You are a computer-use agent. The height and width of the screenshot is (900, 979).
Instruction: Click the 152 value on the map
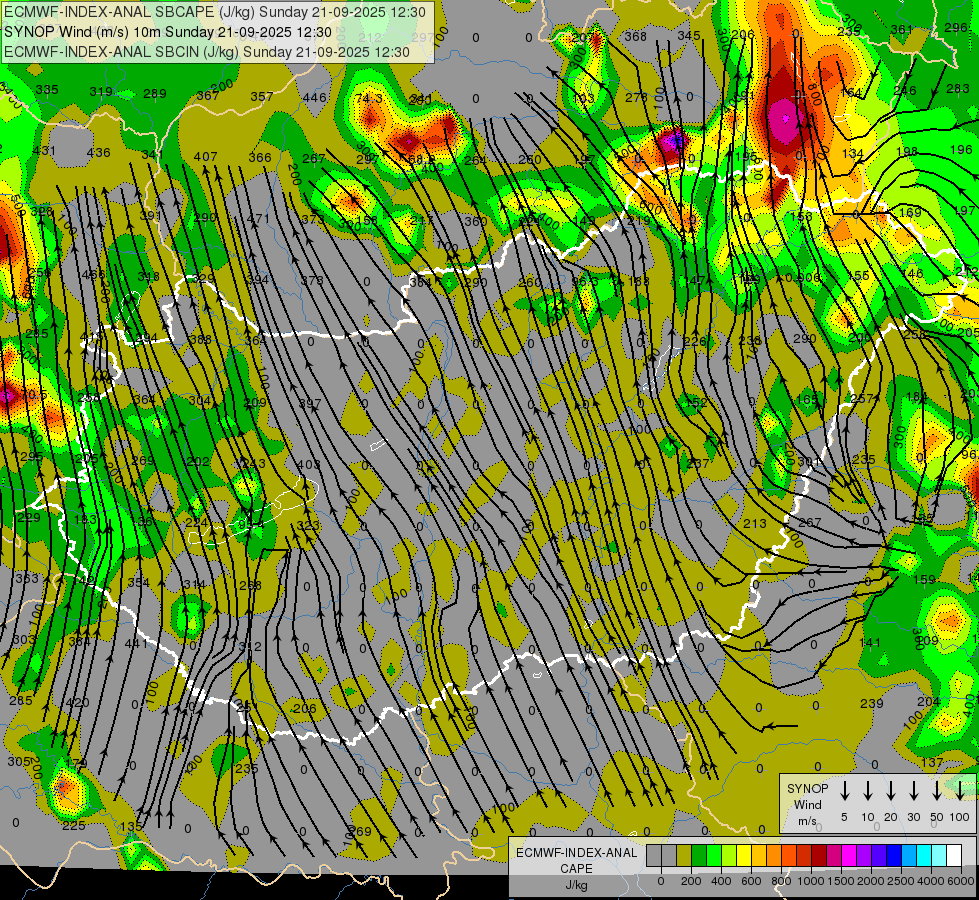pos(696,402)
